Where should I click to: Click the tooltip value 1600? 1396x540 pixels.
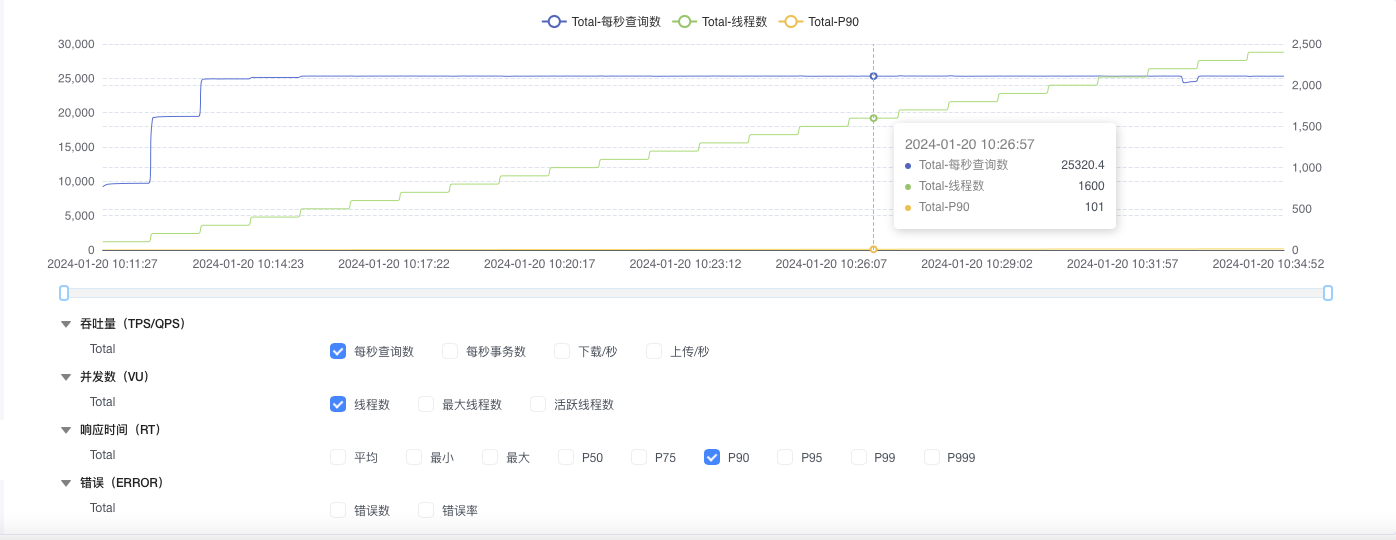coord(1091,186)
